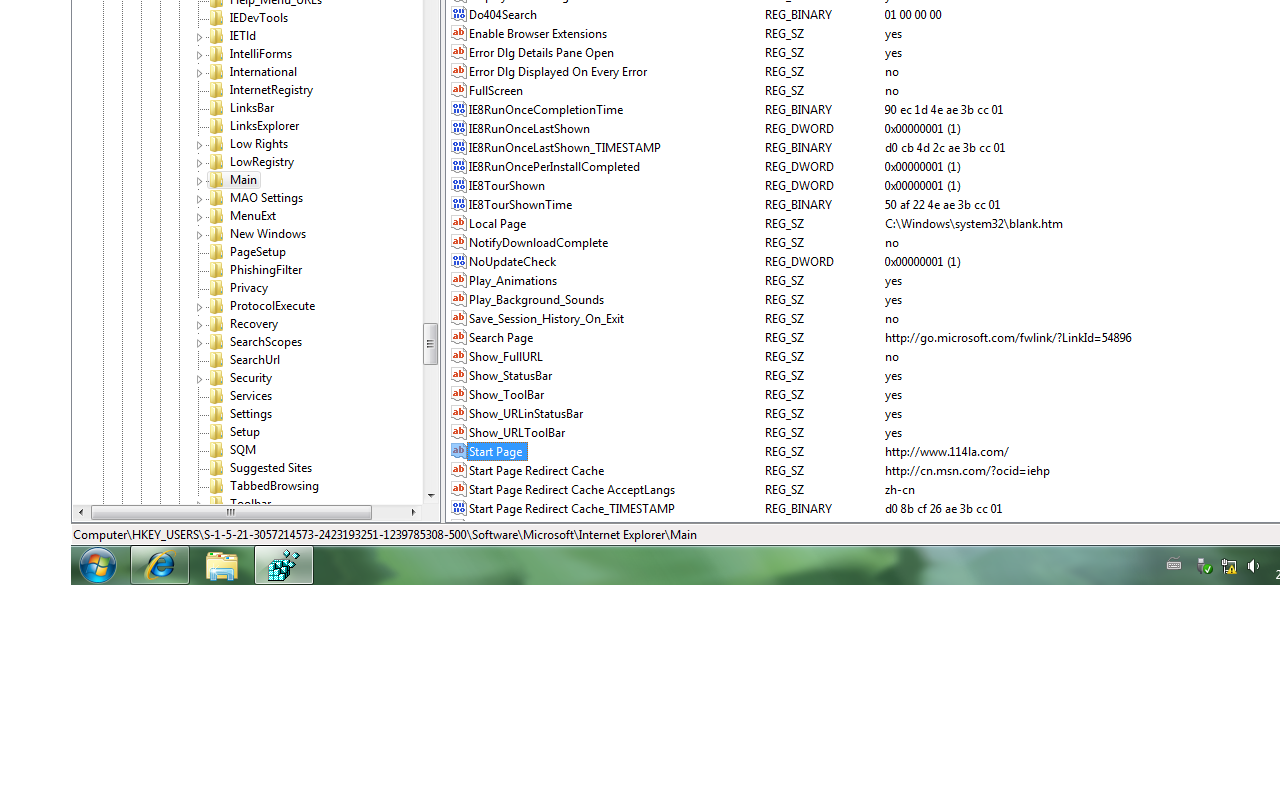Open Internet Explorer from the taskbar
The height and width of the screenshot is (800, 1280).
[x=160, y=566]
